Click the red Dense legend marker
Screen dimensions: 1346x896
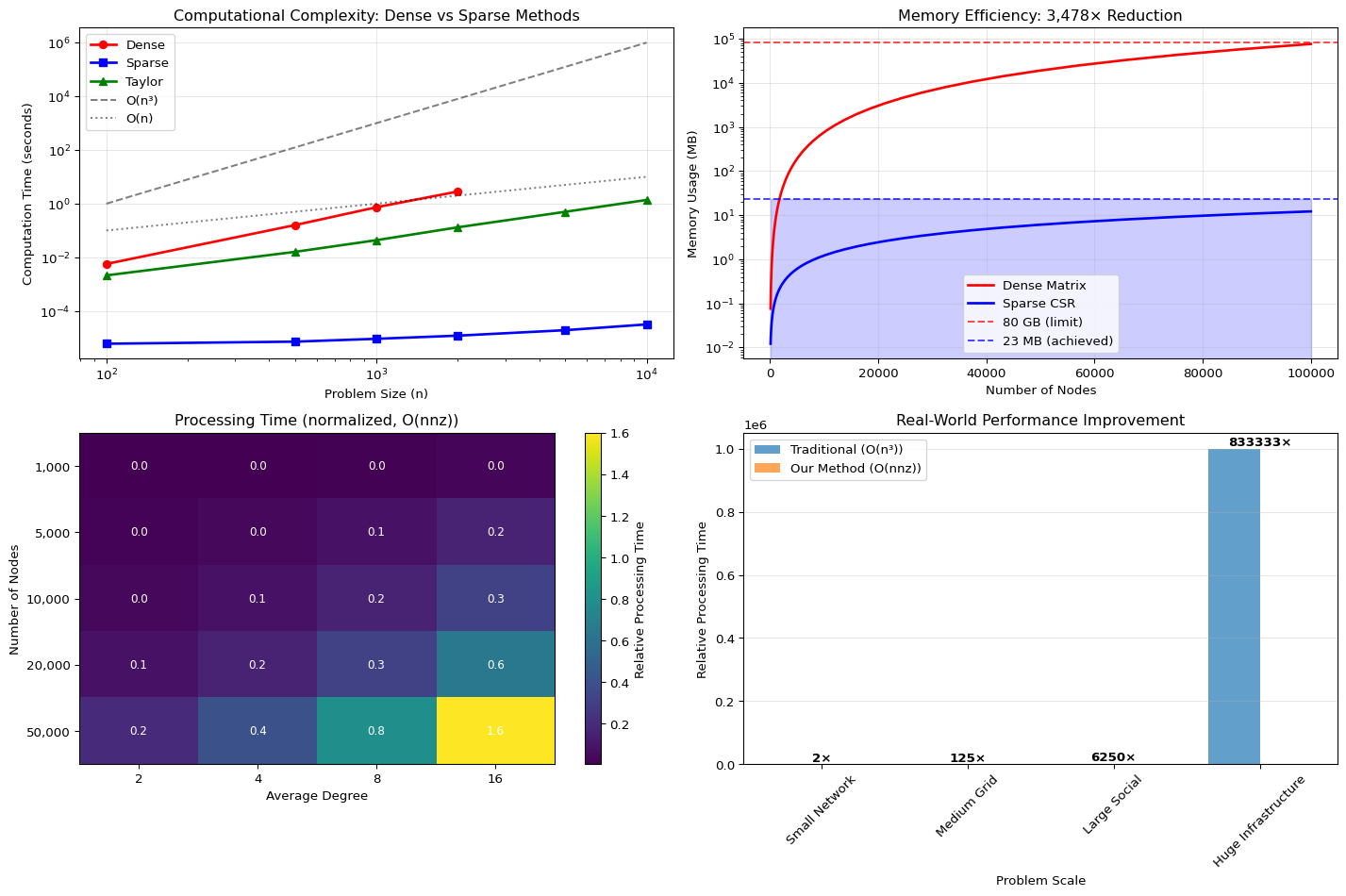pyautogui.click(x=107, y=45)
